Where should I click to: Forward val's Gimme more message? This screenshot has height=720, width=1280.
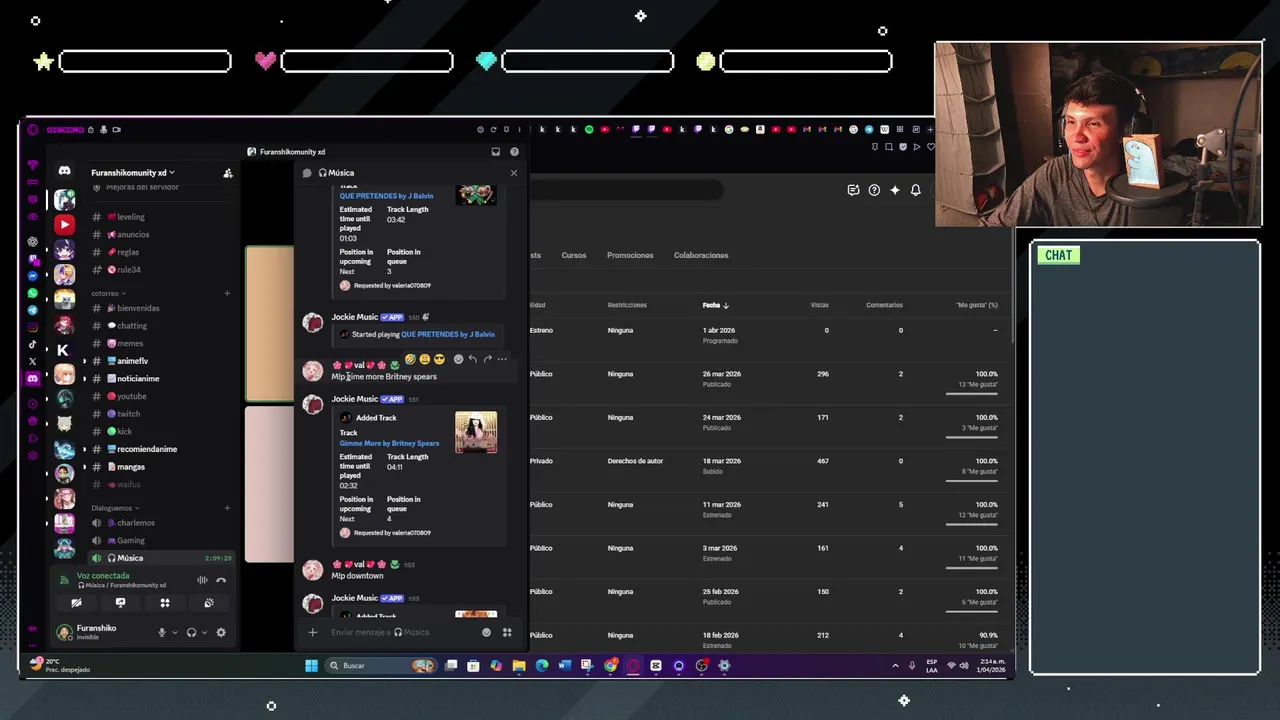pyautogui.click(x=487, y=359)
